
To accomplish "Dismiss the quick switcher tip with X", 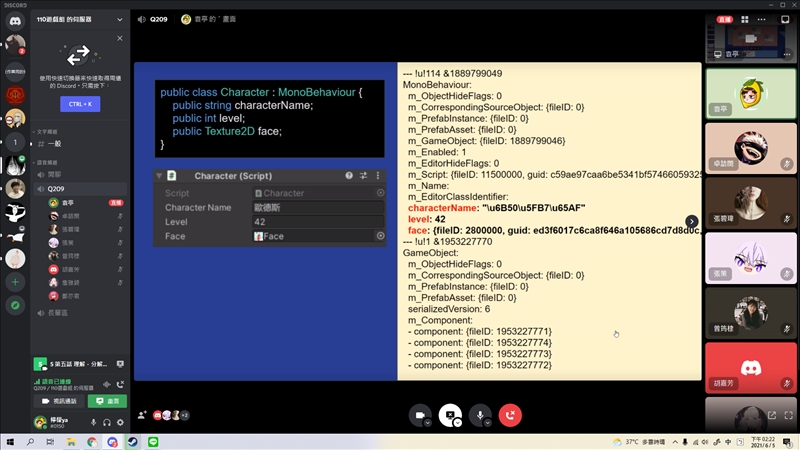I will (x=119, y=38).
